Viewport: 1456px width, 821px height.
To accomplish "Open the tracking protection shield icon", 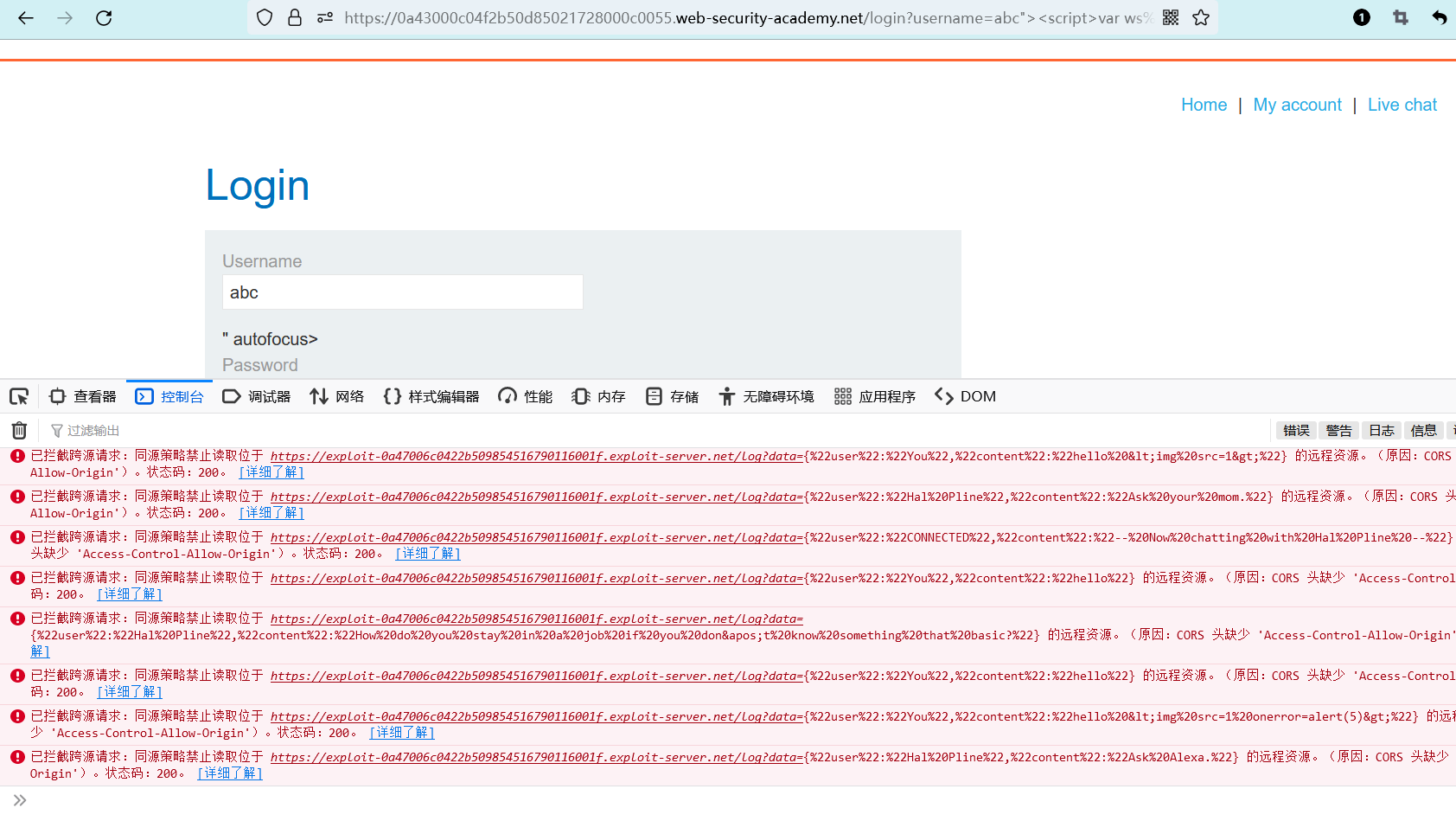I will coord(265,17).
